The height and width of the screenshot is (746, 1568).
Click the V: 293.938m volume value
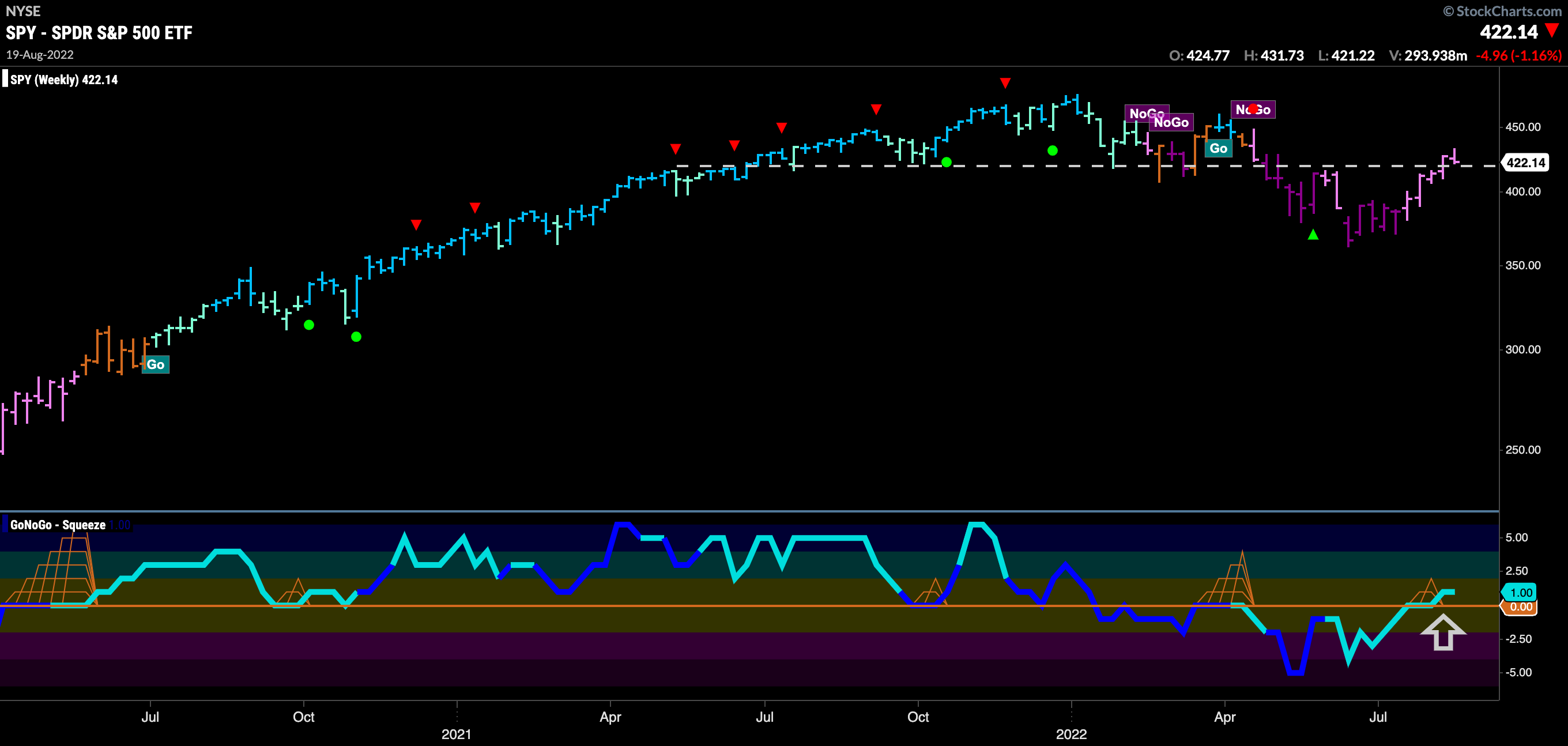coord(1428,55)
